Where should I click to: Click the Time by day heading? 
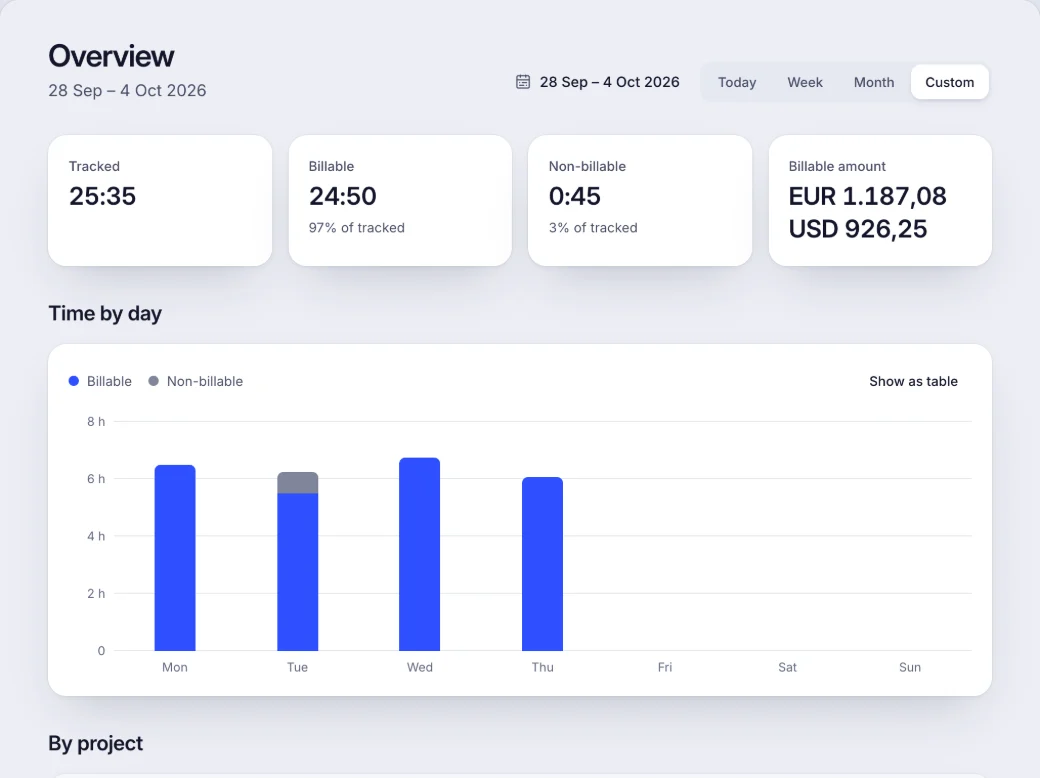(105, 313)
